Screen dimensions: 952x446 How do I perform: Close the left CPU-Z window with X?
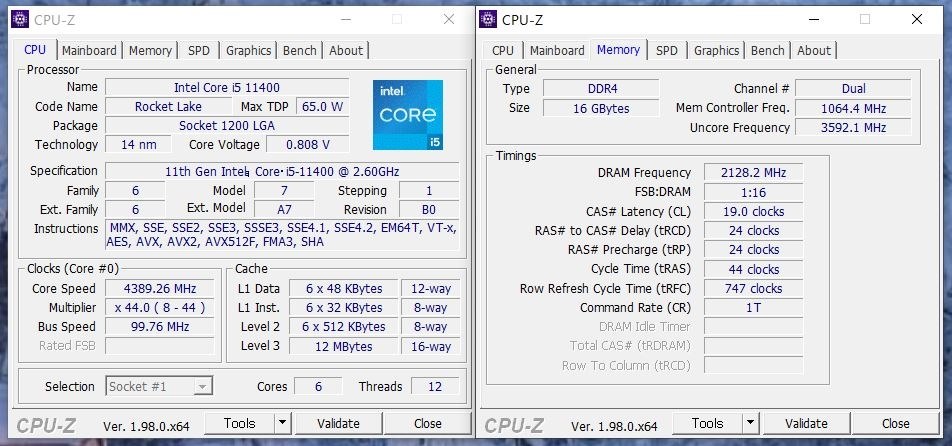tap(449, 19)
